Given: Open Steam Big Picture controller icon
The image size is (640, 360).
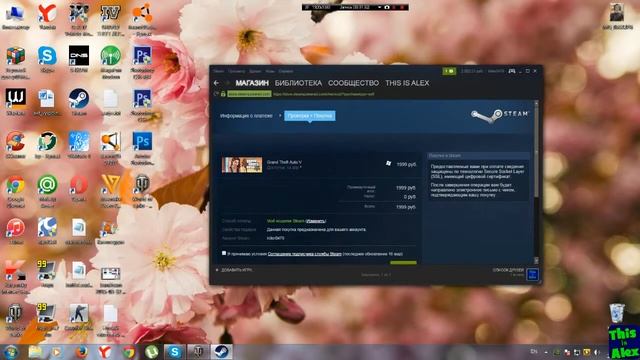Looking at the screenshot, I should tap(512, 71).
